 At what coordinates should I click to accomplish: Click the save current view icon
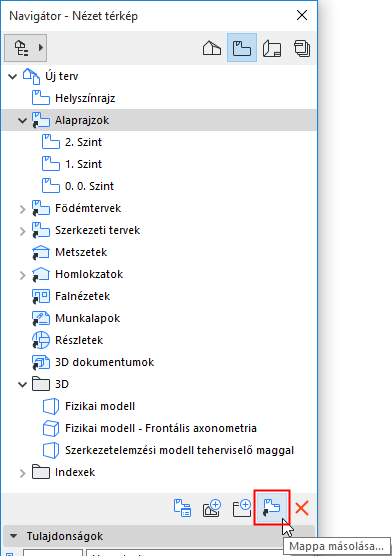(x=212, y=508)
